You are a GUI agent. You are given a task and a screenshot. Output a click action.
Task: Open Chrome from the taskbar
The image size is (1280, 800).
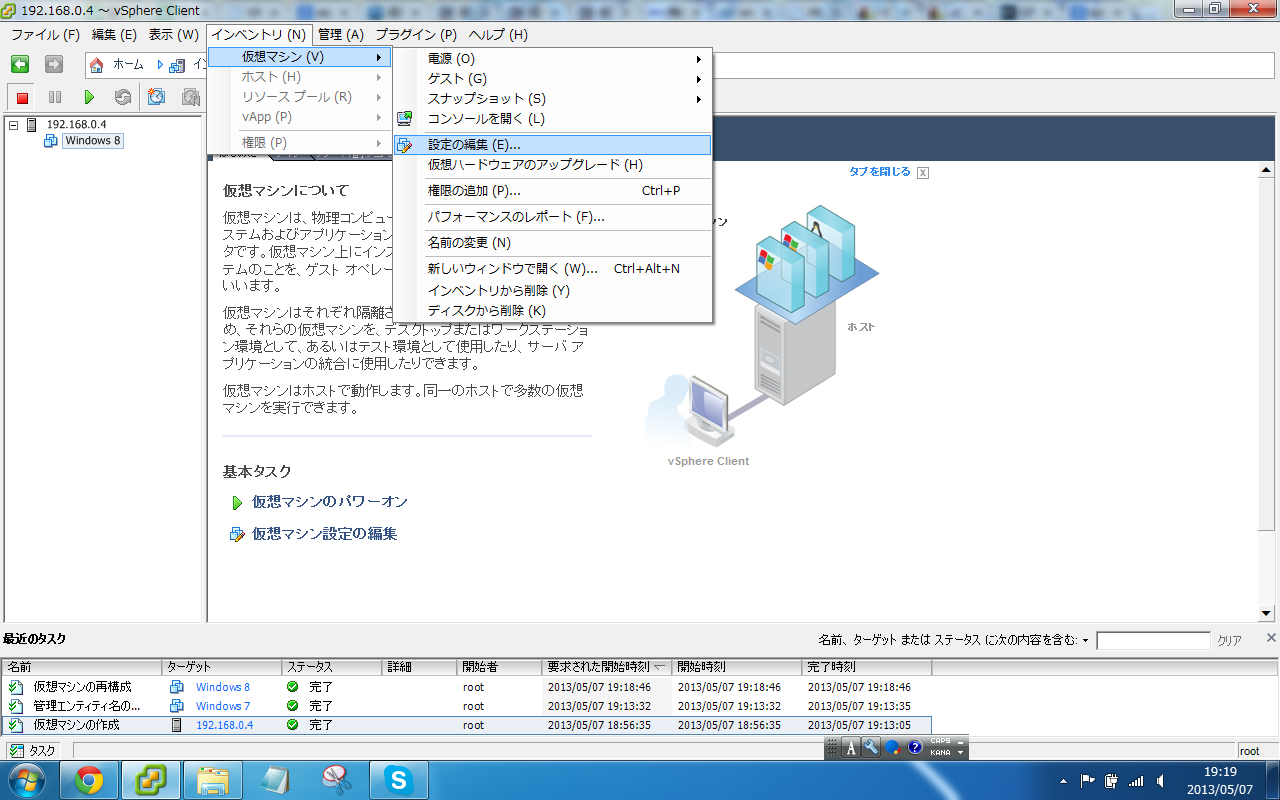89,780
